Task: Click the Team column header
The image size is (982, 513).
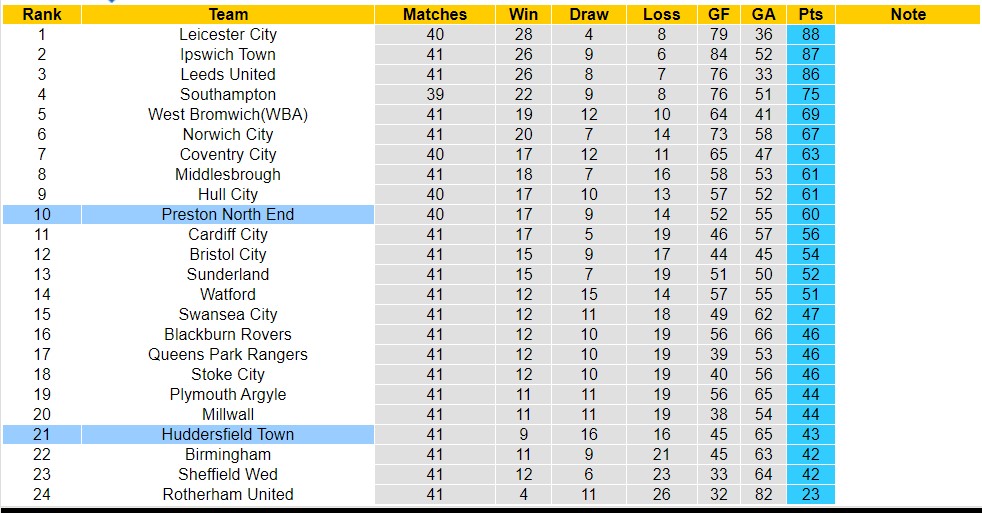Action: 228,14
